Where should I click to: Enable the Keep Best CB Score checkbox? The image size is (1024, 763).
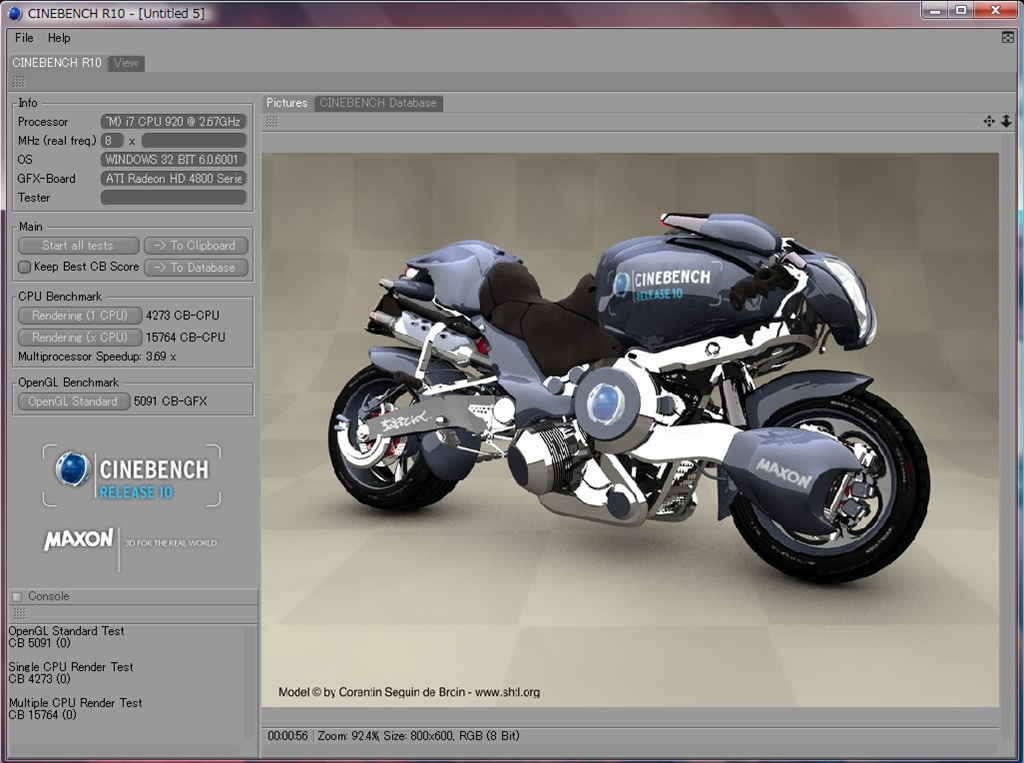pyautogui.click(x=25, y=267)
